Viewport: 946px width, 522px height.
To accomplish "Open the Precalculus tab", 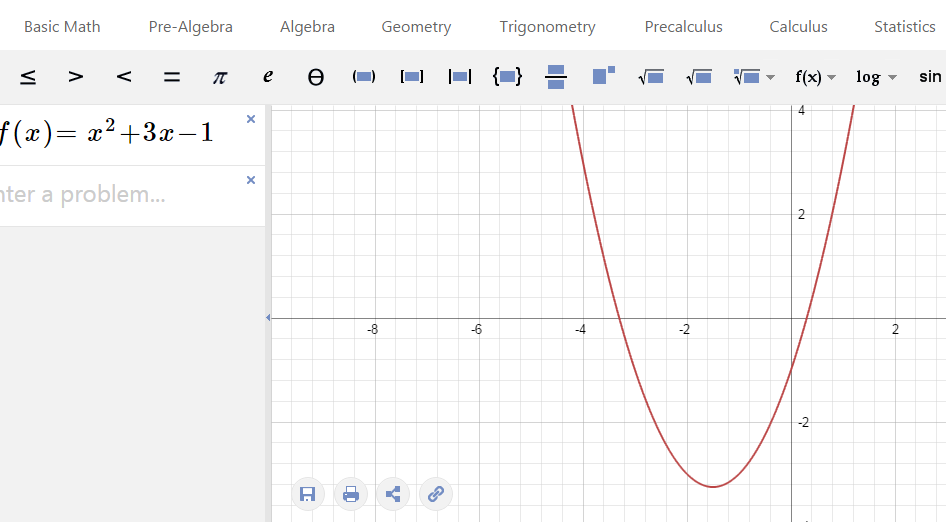I will click(x=684, y=27).
